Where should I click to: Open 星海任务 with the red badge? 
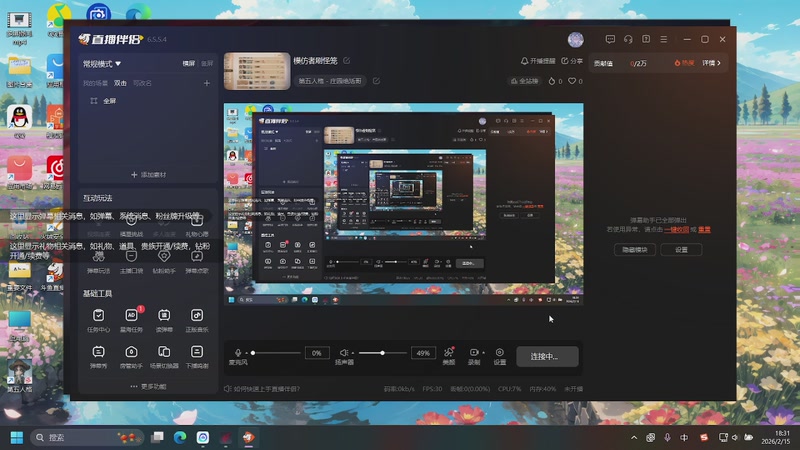131,320
